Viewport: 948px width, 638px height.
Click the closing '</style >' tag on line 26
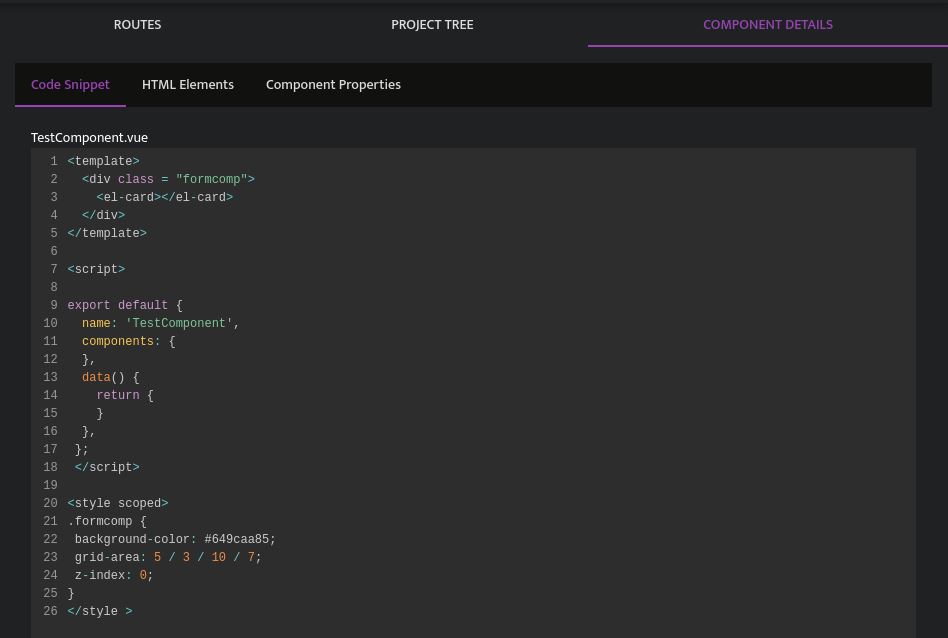point(100,611)
